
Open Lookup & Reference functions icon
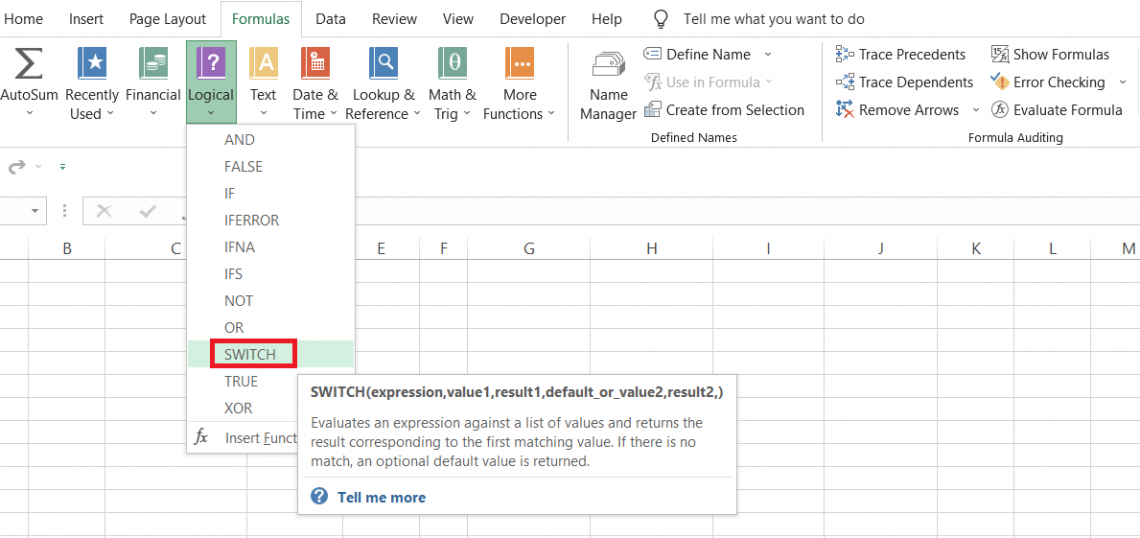(x=383, y=65)
